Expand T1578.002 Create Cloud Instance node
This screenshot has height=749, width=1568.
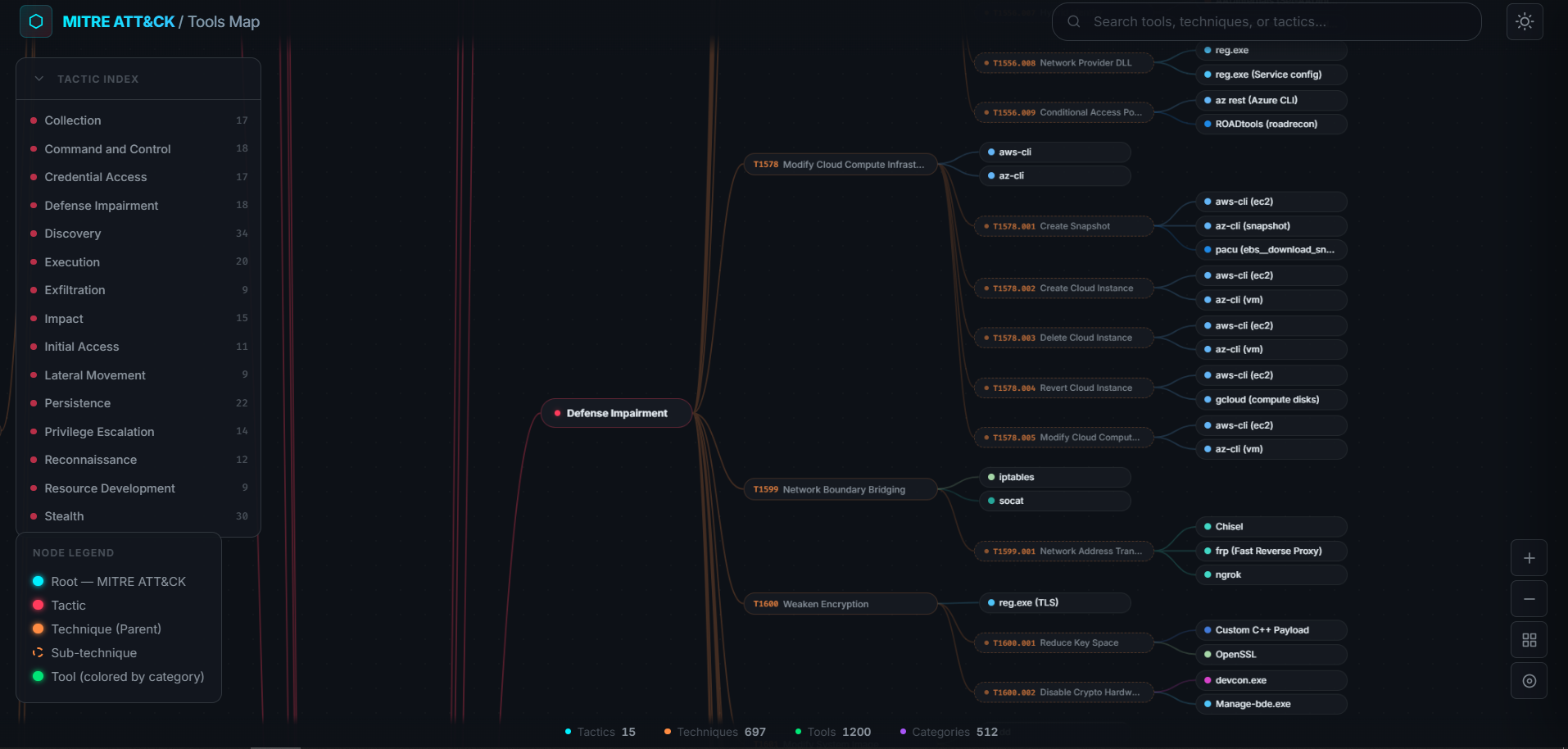pyautogui.click(x=1063, y=288)
